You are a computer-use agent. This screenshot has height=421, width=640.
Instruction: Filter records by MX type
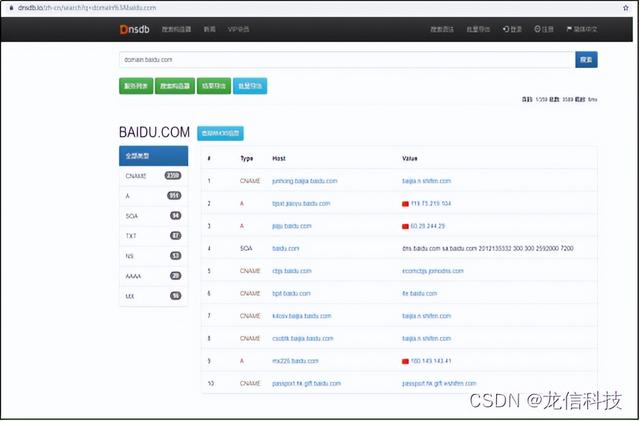153,296
